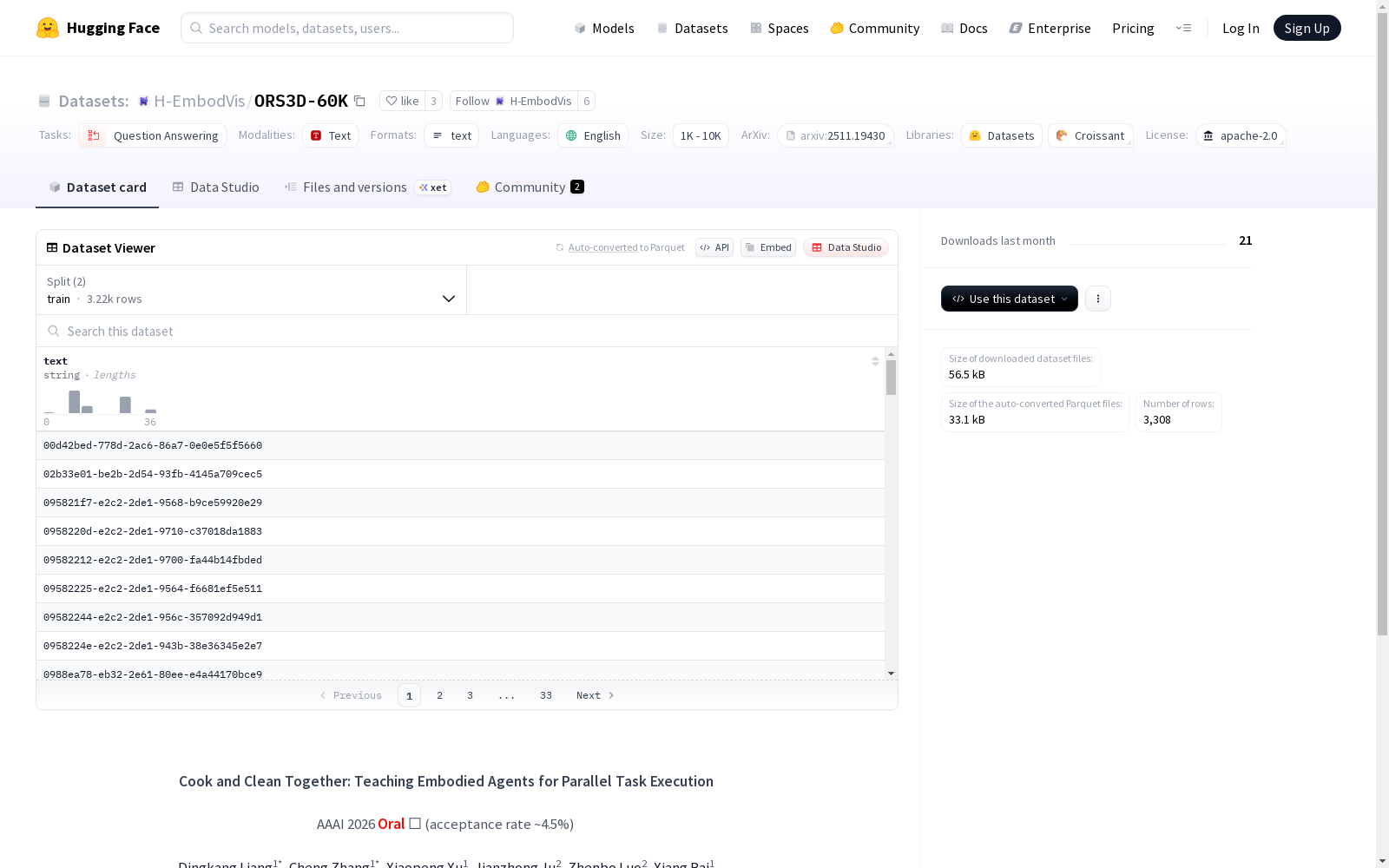Select the apache-2.0 license tag

[1241, 135]
